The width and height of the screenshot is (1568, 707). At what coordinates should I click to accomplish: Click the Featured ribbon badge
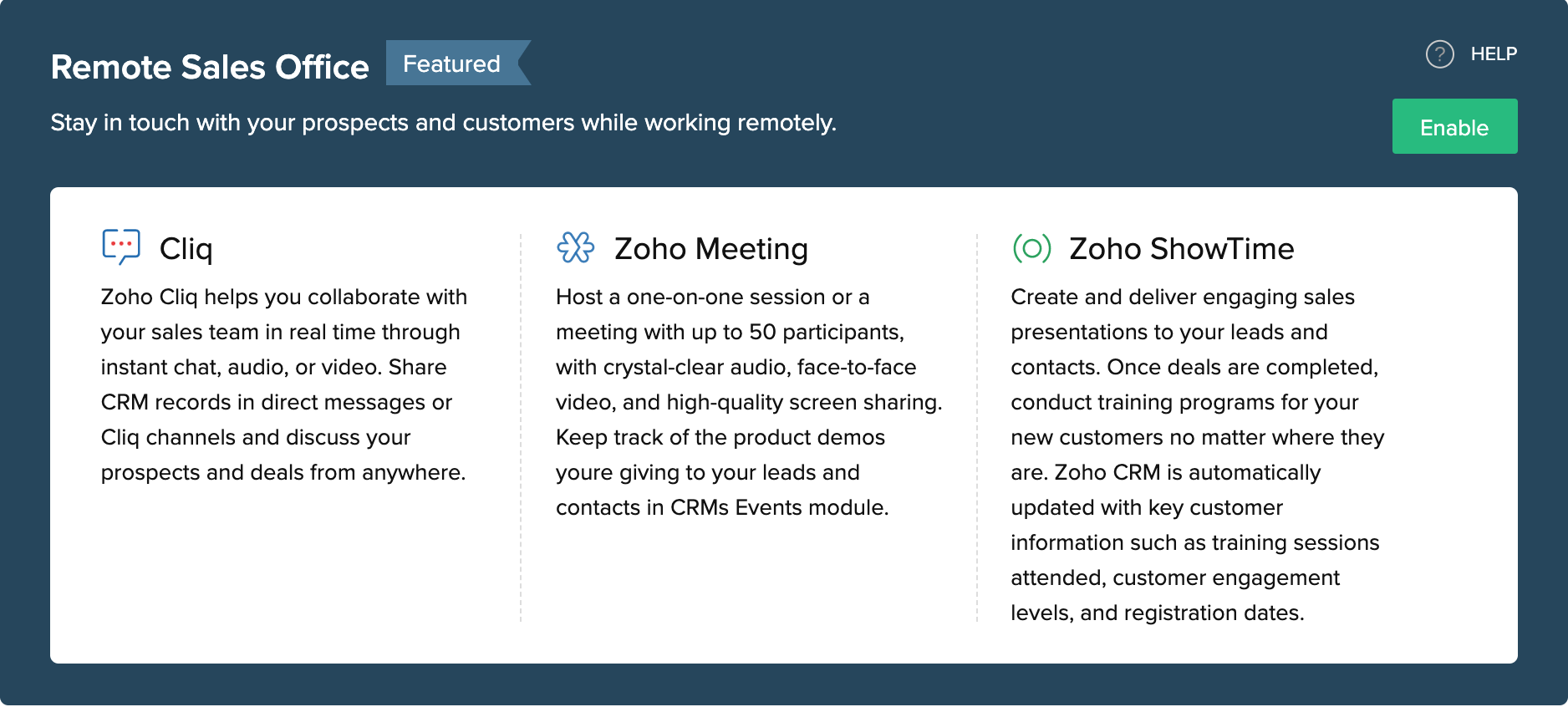coord(453,64)
